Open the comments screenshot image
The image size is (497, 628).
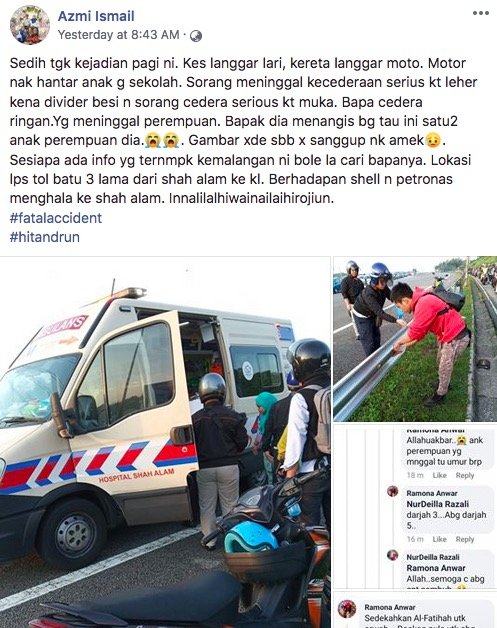[415, 506]
